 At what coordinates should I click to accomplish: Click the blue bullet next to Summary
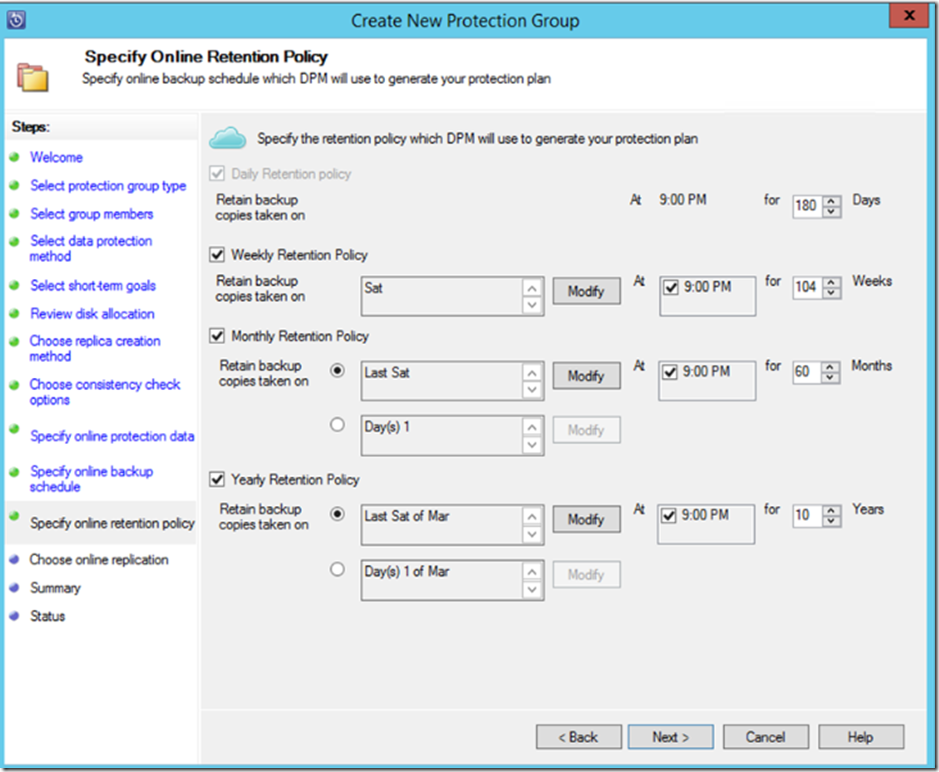[x=14, y=588]
